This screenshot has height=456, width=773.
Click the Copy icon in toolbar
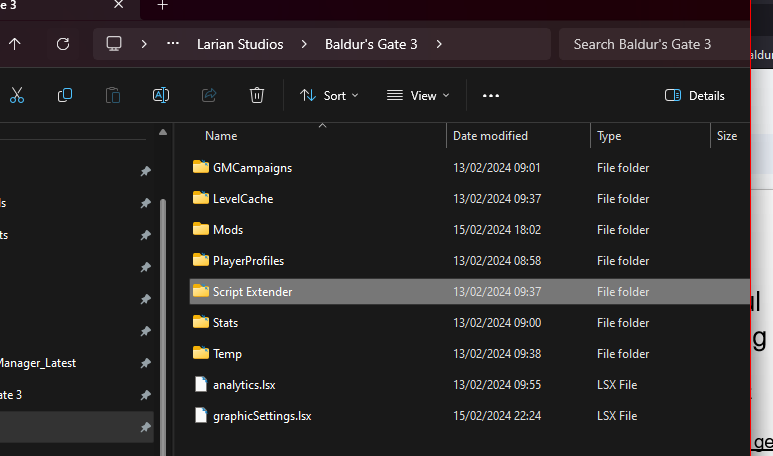click(65, 95)
